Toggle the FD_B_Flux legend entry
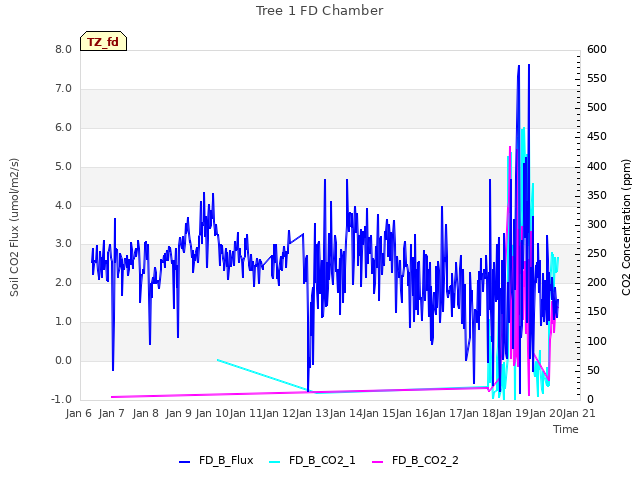Image resolution: width=640 pixels, height=480 pixels. (216, 460)
